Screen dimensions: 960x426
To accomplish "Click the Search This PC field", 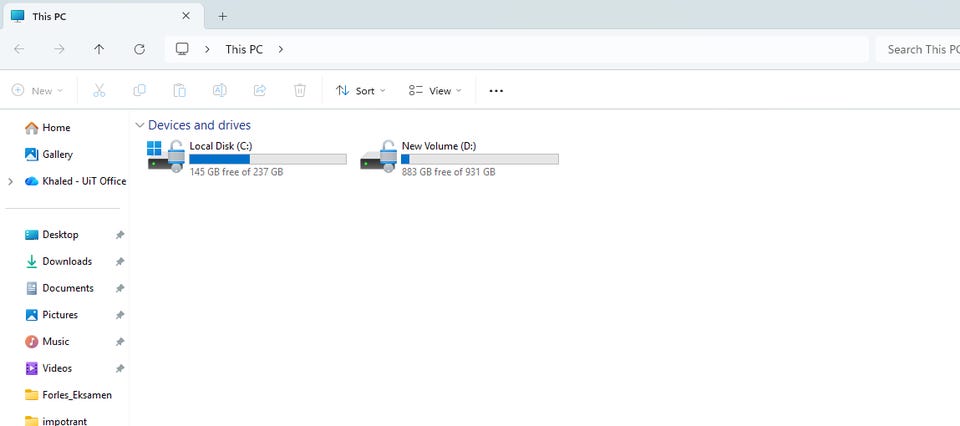I will coord(918,50).
